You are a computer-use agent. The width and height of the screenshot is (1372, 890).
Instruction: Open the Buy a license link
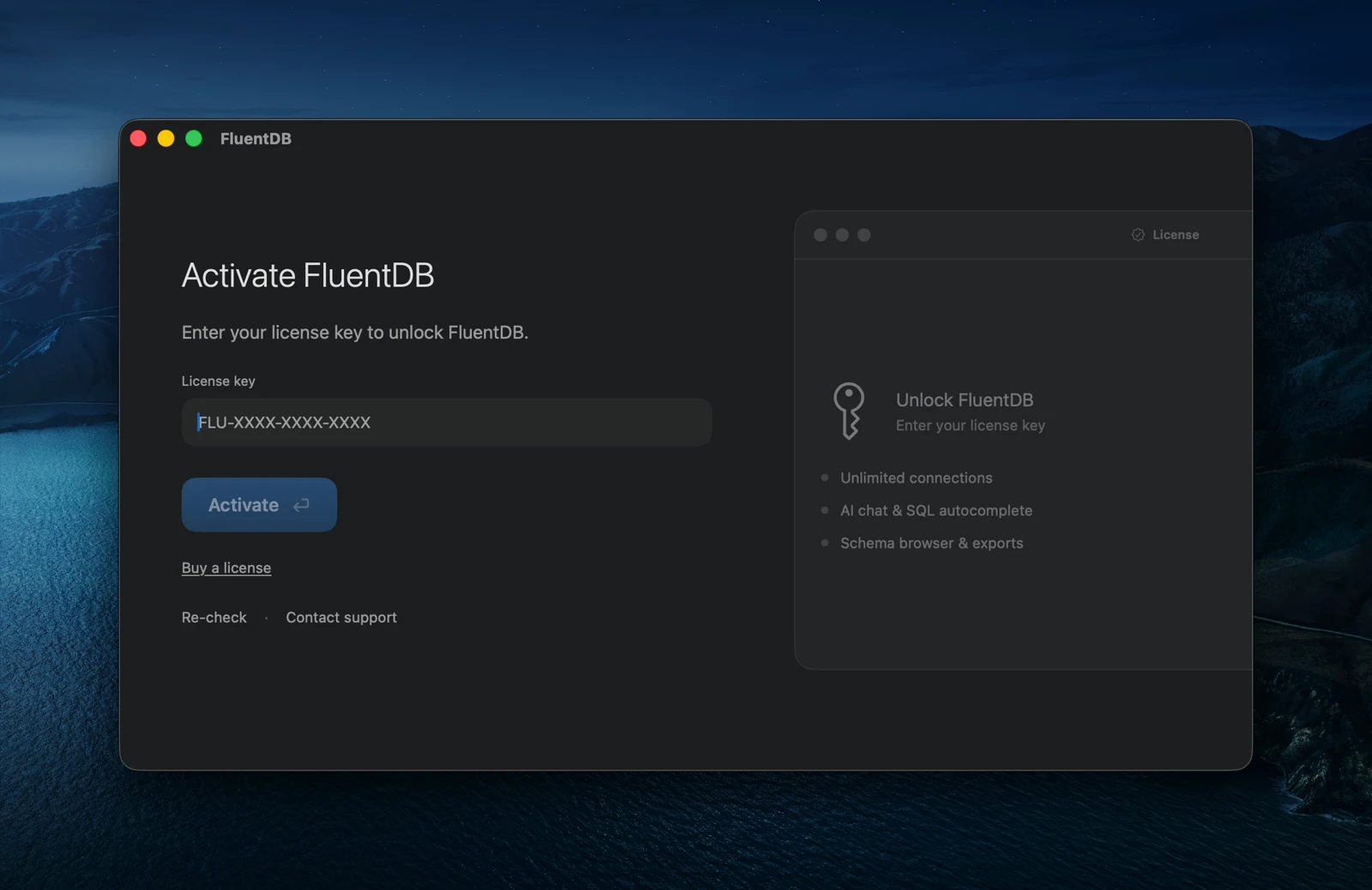pyautogui.click(x=226, y=568)
